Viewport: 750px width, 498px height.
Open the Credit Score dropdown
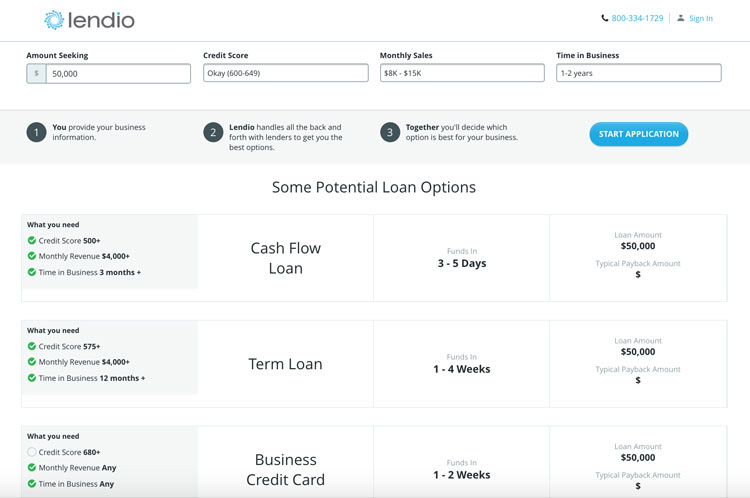(286, 73)
